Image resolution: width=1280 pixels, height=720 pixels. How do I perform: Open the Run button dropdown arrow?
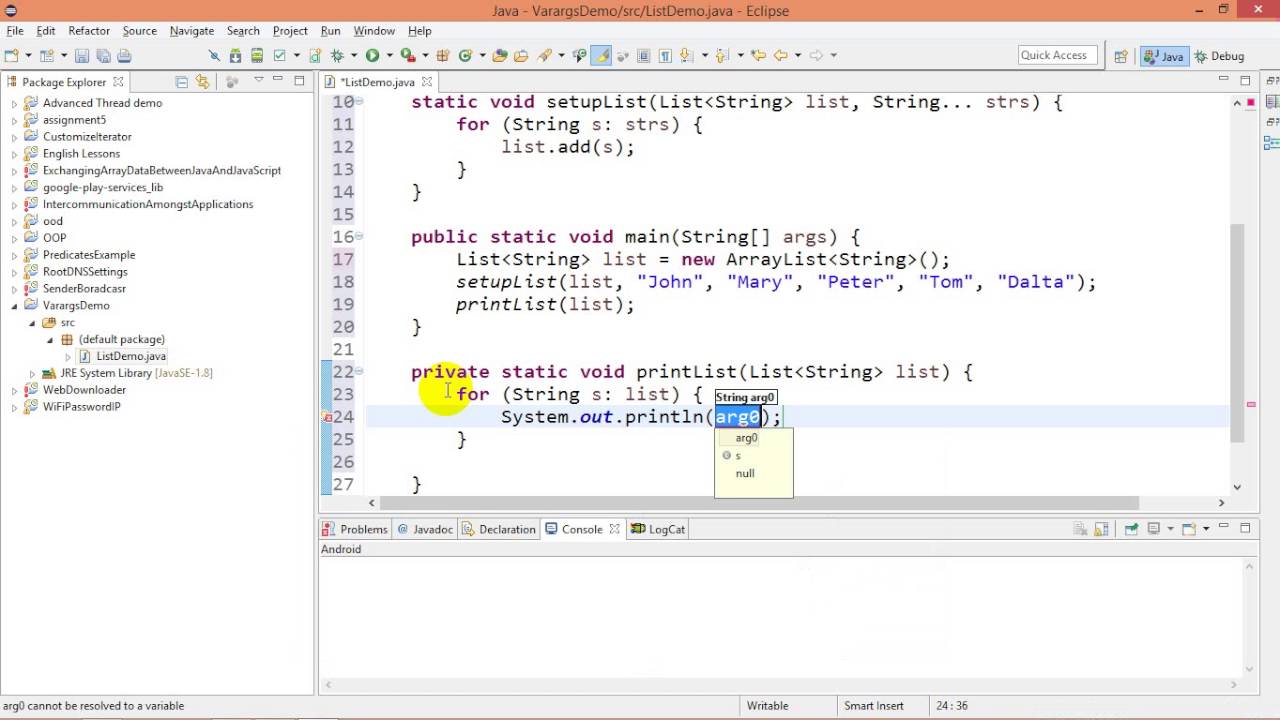[x=389, y=56]
